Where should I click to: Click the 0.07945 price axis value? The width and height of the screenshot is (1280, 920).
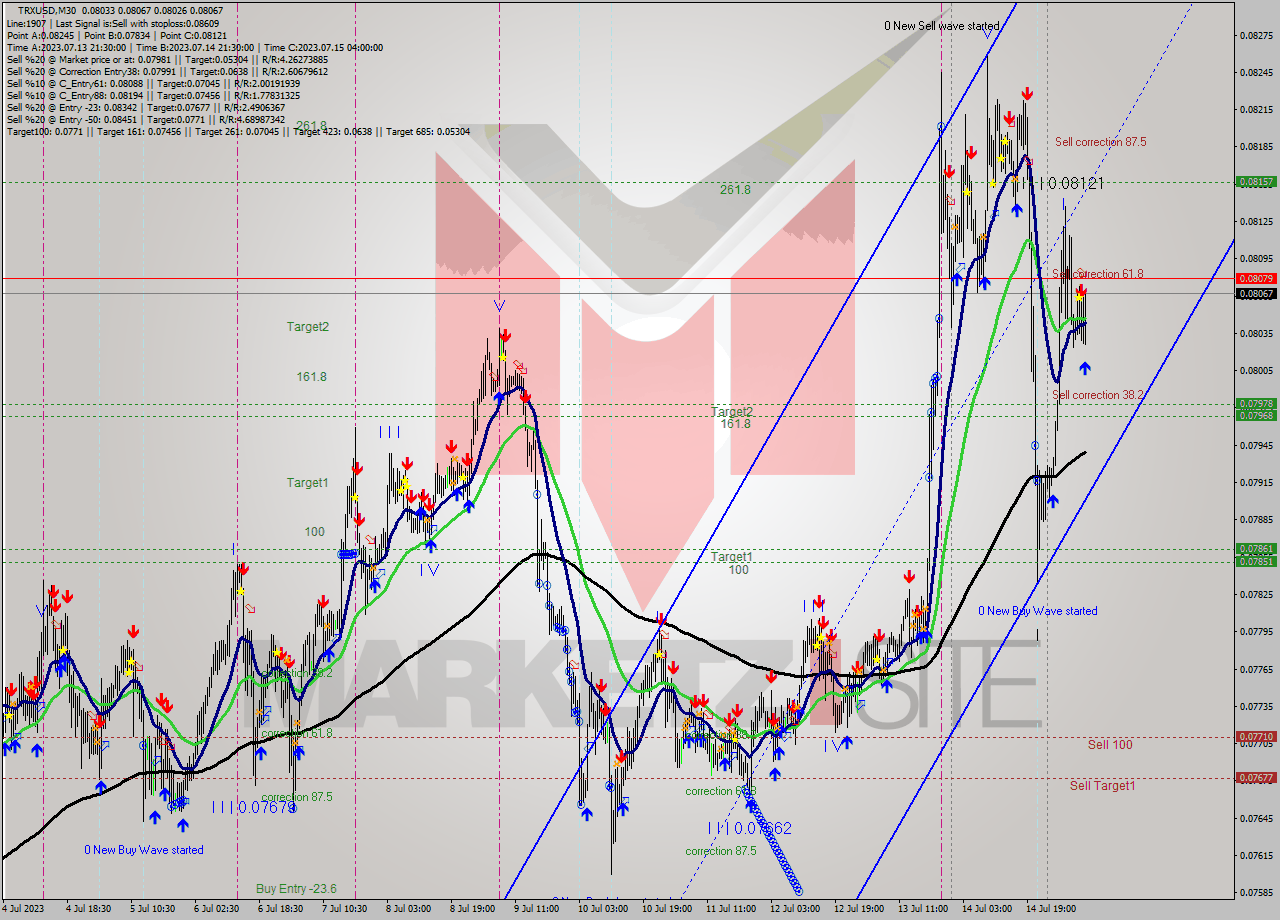[x=1255, y=445]
